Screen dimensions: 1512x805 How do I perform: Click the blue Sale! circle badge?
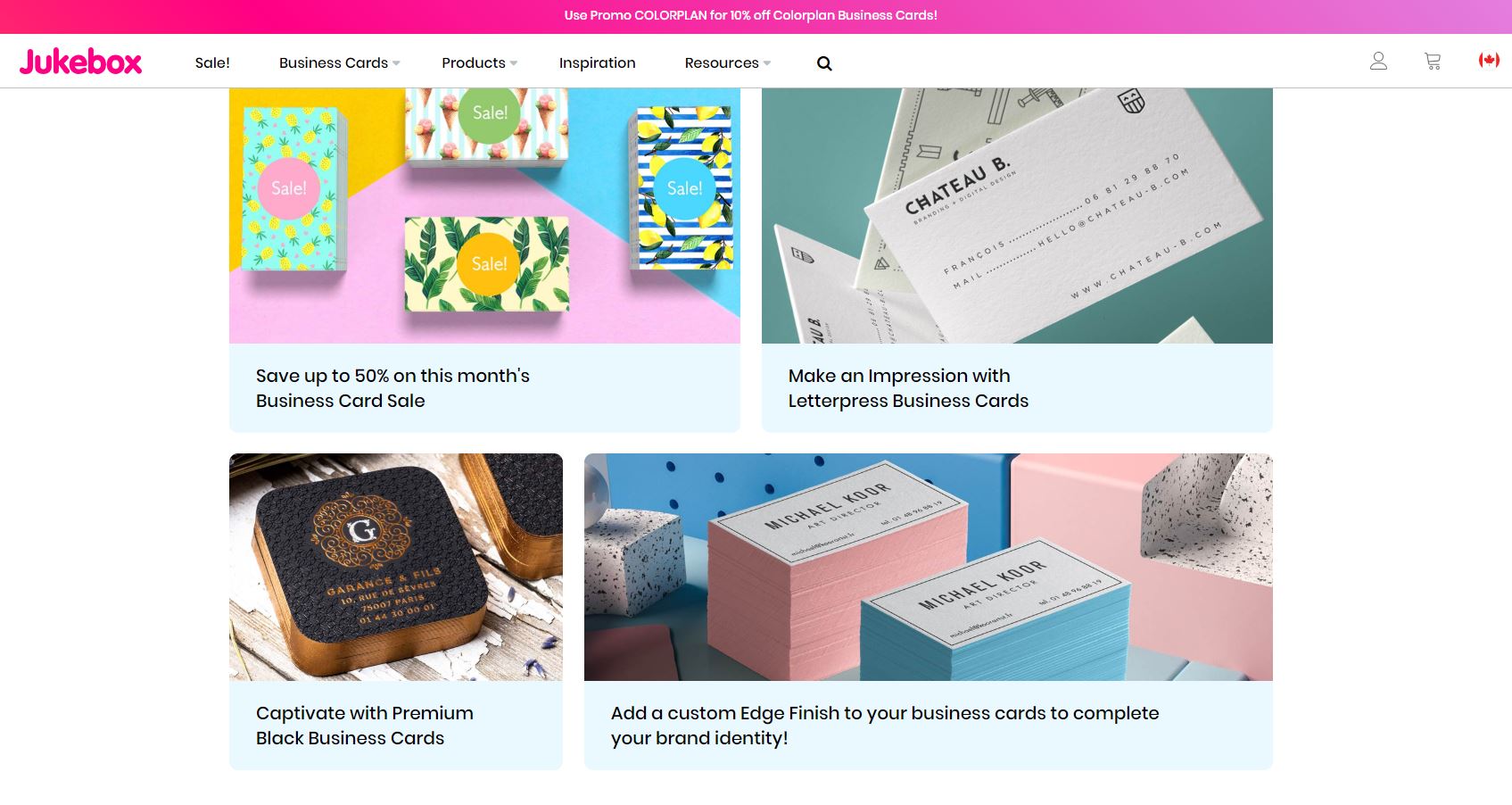click(684, 188)
